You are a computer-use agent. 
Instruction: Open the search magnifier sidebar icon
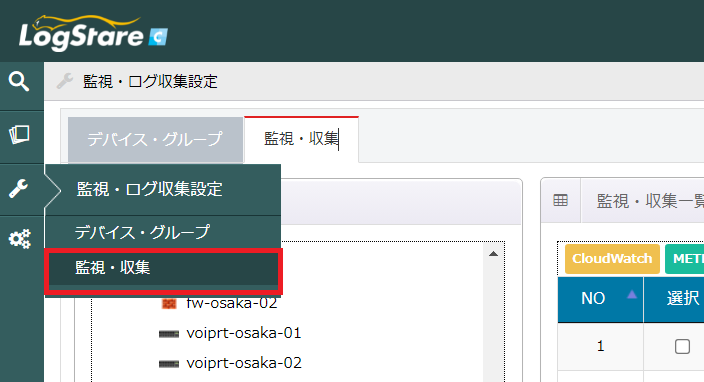pos(19,82)
